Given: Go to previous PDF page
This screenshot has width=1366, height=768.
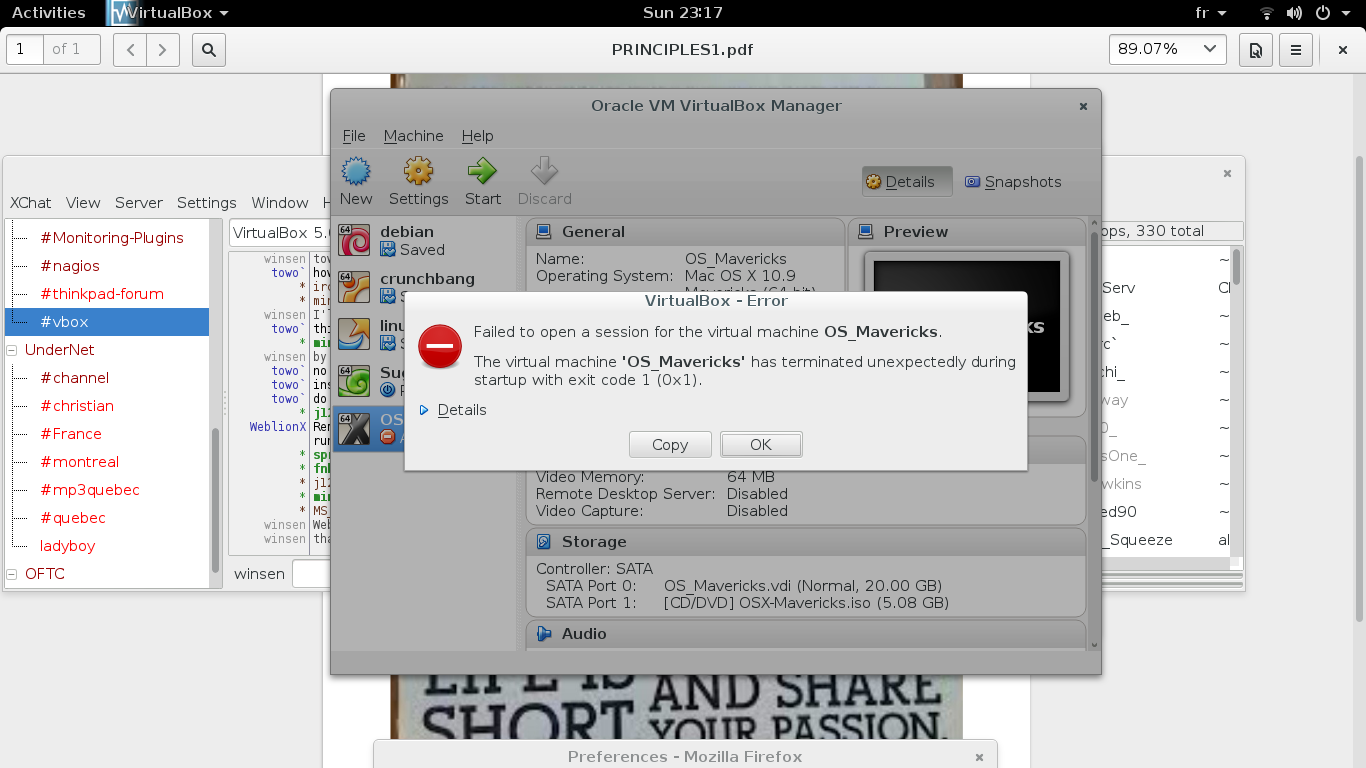Looking at the screenshot, I should click(x=130, y=49).
